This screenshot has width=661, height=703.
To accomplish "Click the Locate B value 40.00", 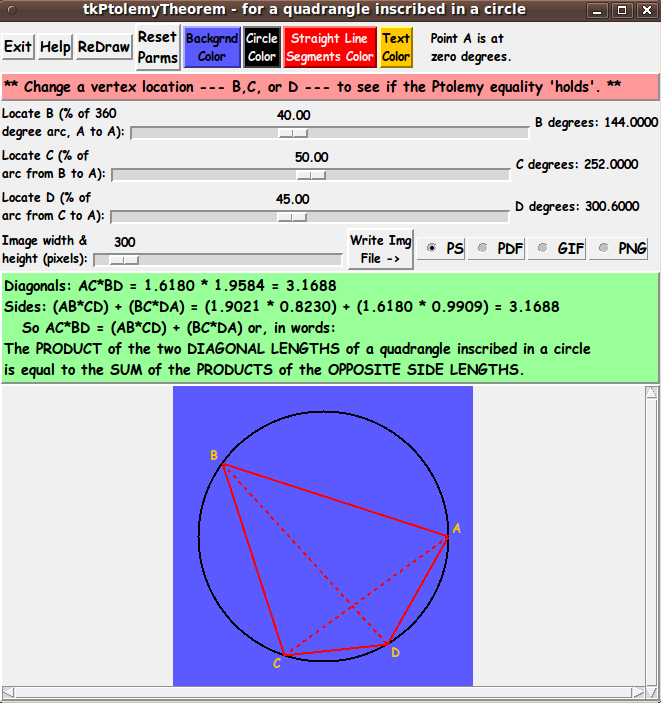I will click(x=293, y=115).
